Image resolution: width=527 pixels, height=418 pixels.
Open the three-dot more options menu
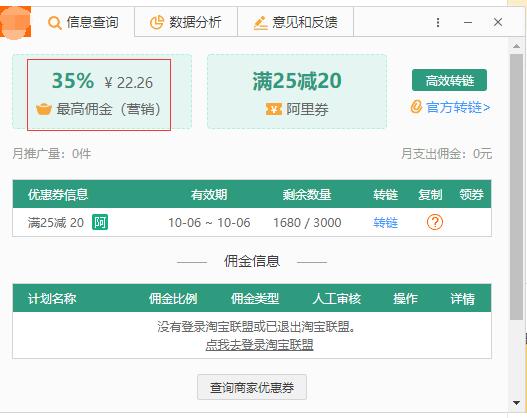click(x=438, y=23)
